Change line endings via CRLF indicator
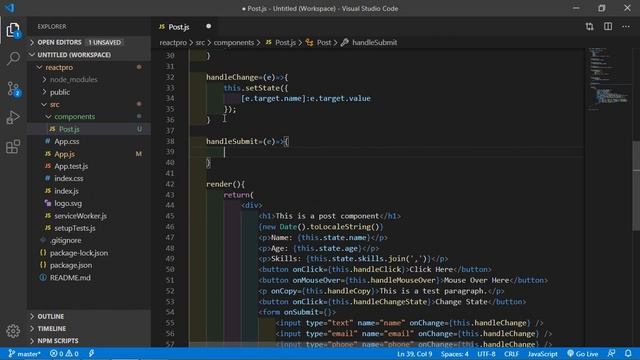Screen dimensions: 640x360 point(511,354)
